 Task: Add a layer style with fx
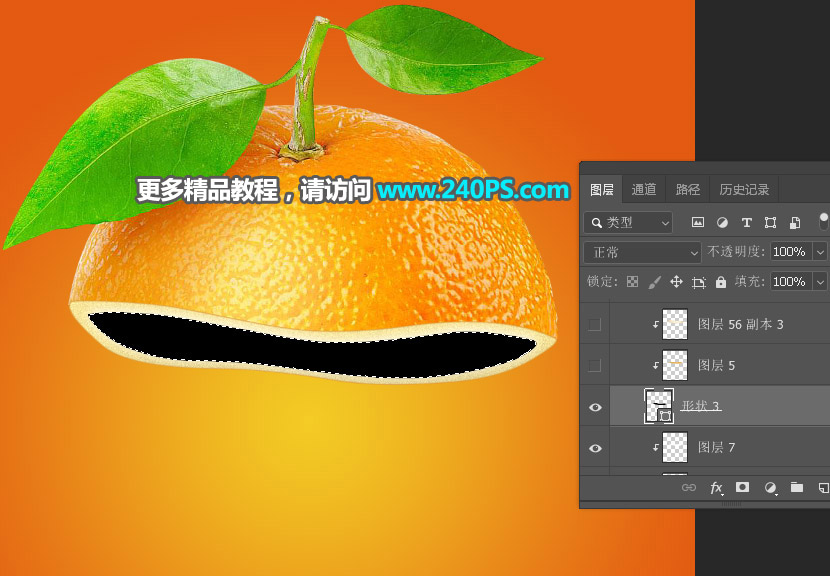point(716,488)
